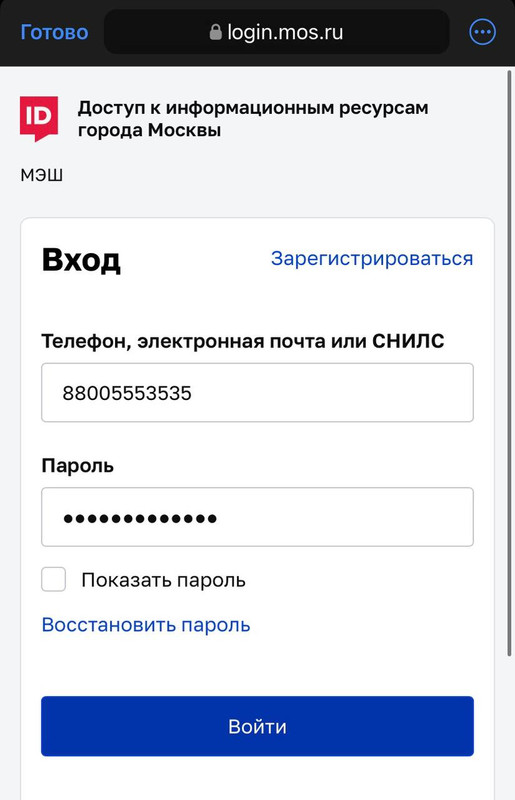Image resolution: width=515 pixels, height=800 pixels.
Task: Tap the Телефон, электронная почта или СНИЛС label
Action: point(243,341)
